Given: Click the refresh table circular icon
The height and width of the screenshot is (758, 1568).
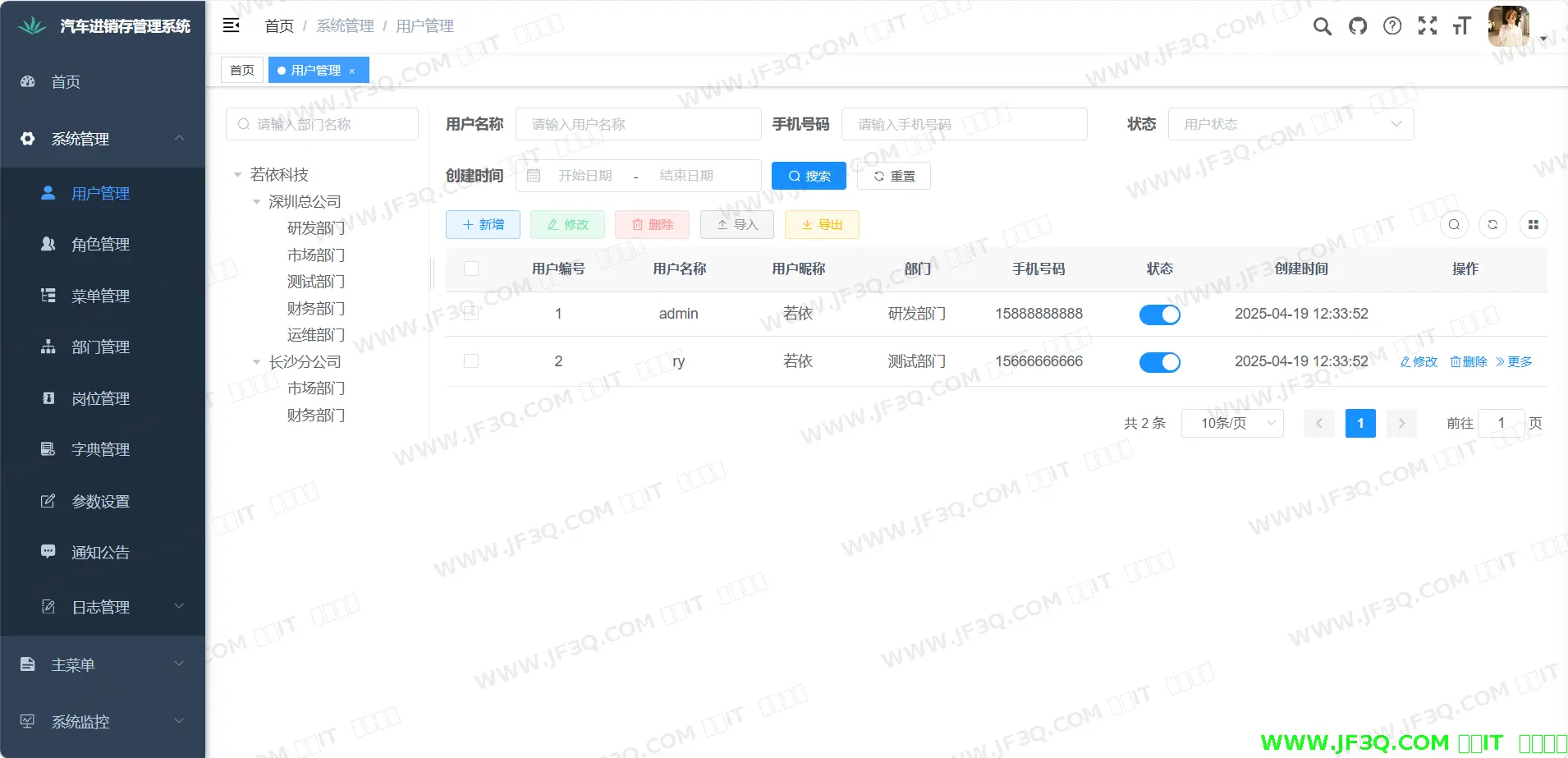Looking at the screenshot, I should click(x=1492, y=225).
